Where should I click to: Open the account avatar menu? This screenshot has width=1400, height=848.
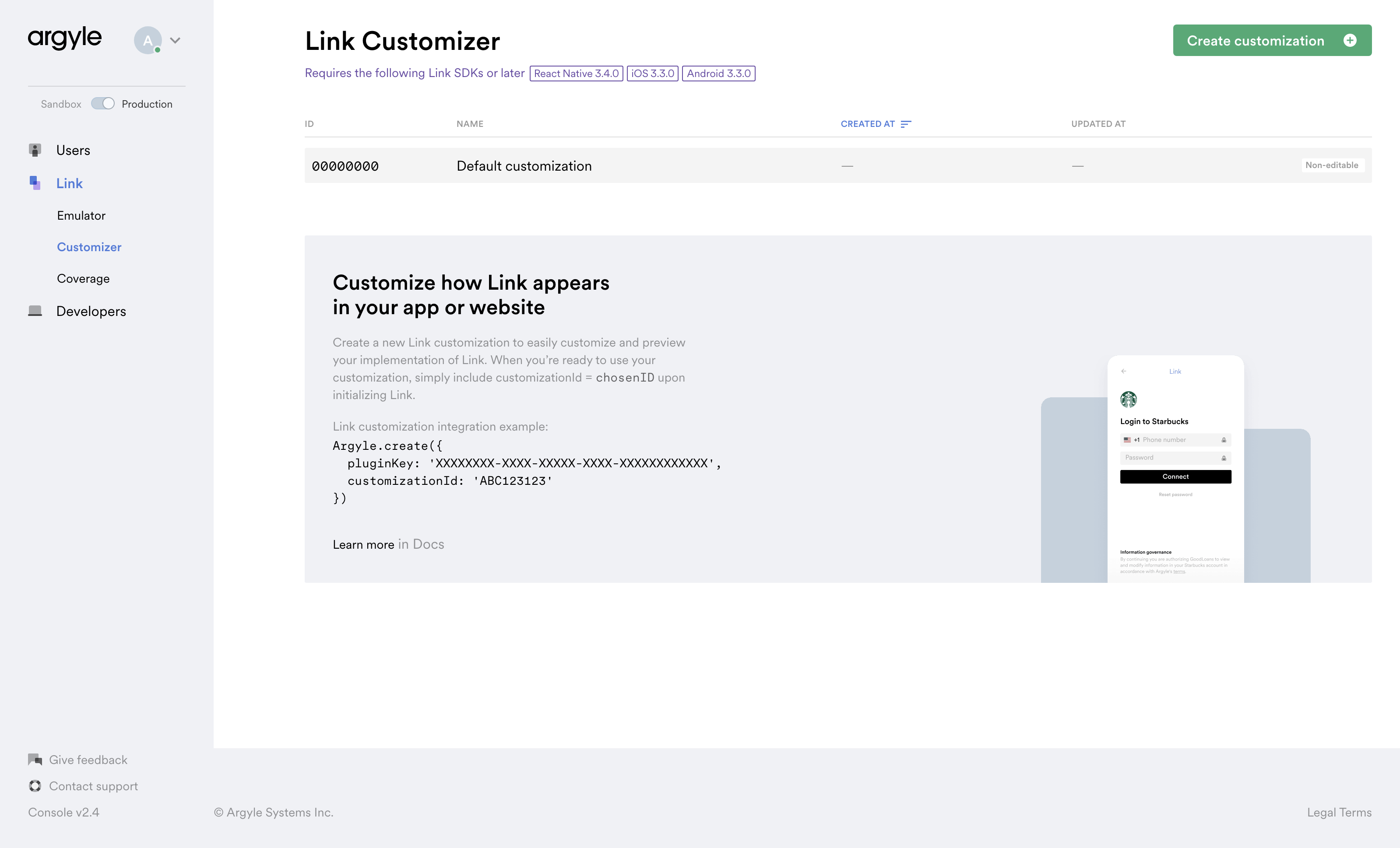tap(148, 40)
